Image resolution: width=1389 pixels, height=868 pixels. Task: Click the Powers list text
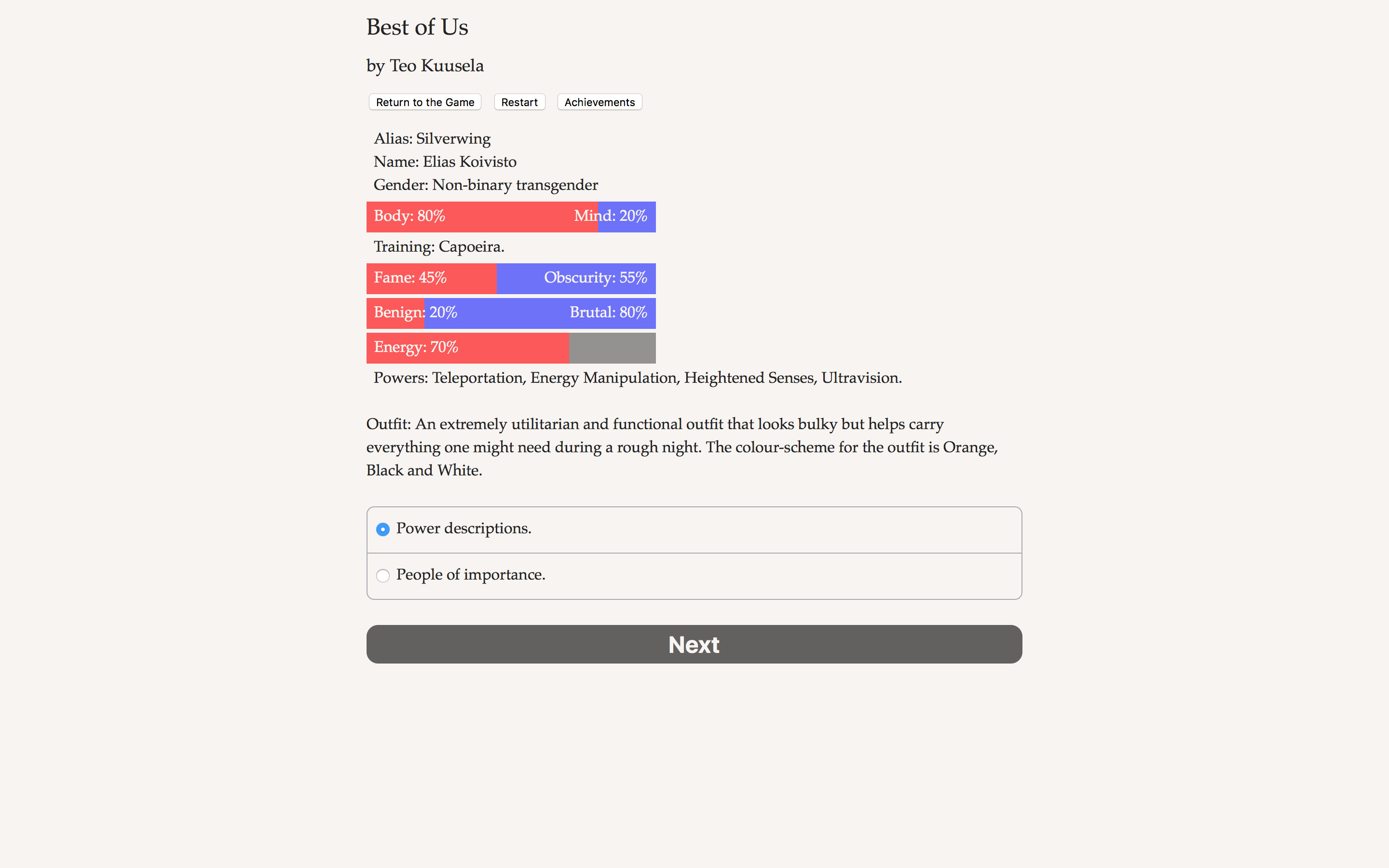[637, 378]
